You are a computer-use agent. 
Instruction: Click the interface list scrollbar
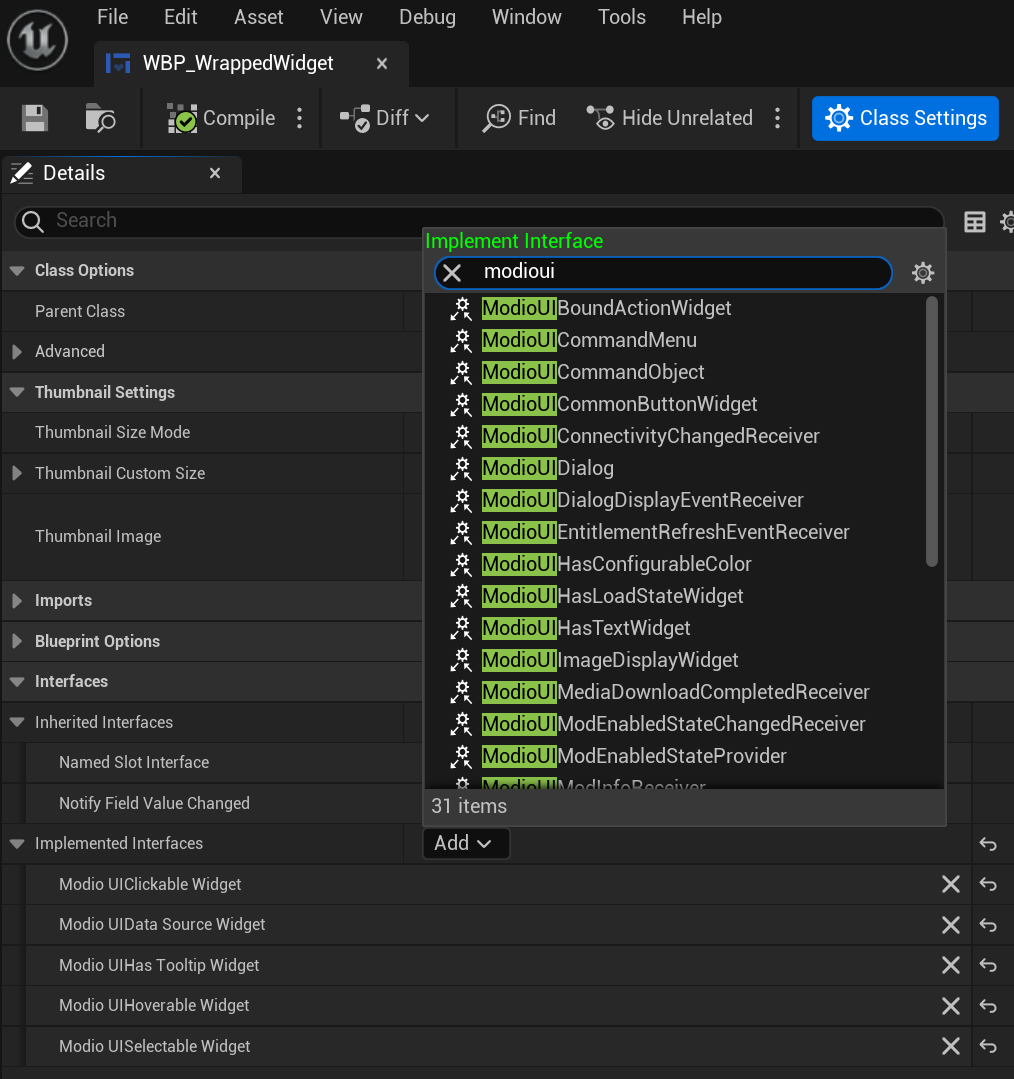click(932, 431)
